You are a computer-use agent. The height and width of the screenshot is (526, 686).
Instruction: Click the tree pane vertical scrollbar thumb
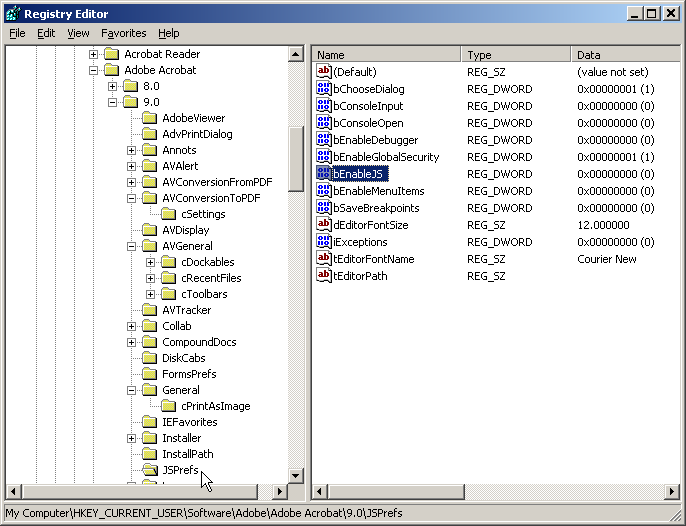tap(296, 159)
